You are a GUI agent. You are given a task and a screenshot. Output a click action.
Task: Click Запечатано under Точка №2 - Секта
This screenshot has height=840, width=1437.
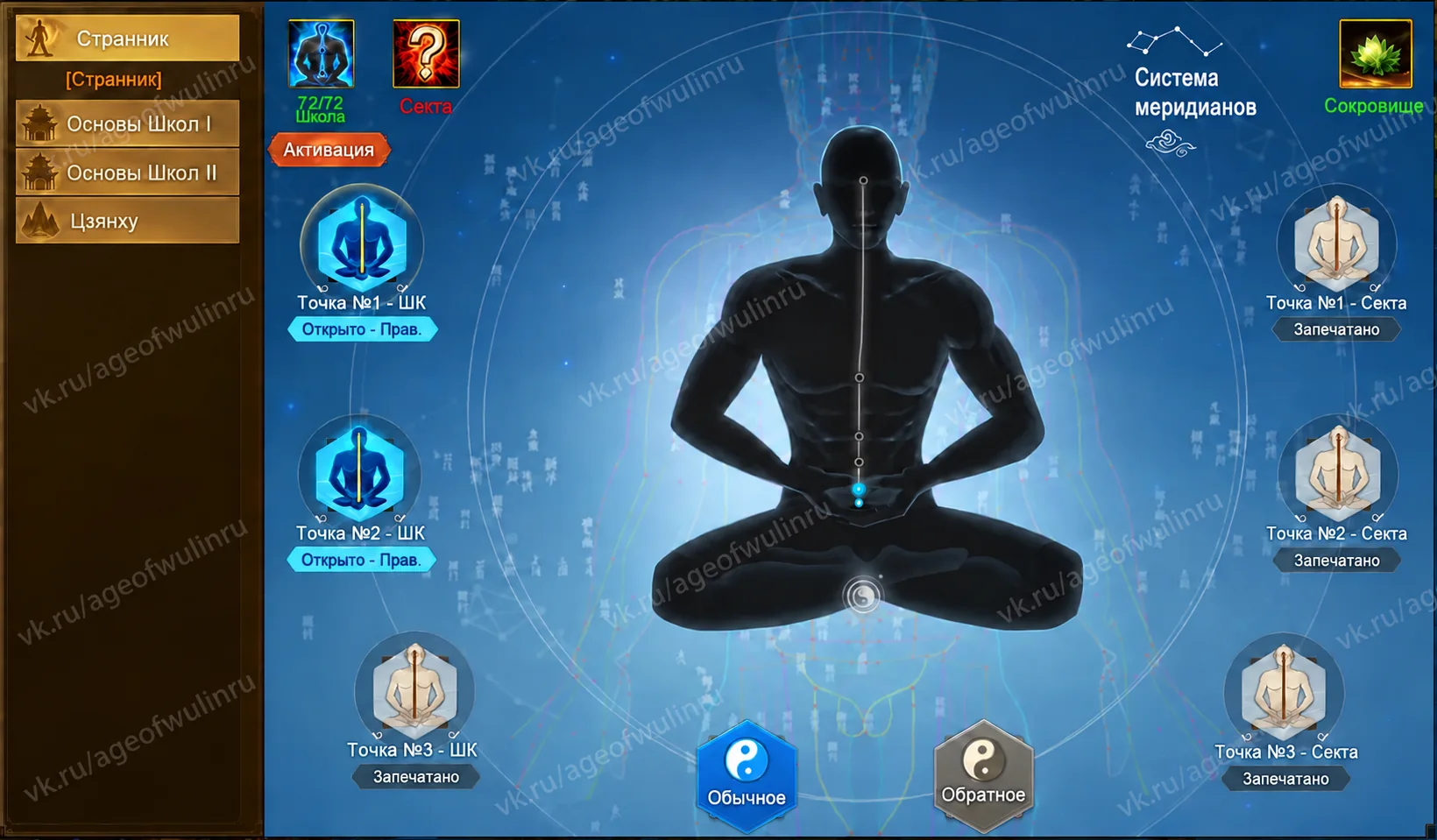[1337, 561]
